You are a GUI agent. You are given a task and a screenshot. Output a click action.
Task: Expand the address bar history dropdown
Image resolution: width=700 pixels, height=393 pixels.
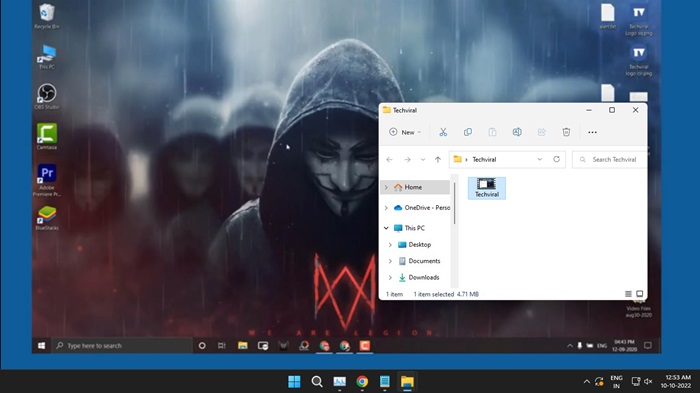point(540,159)
